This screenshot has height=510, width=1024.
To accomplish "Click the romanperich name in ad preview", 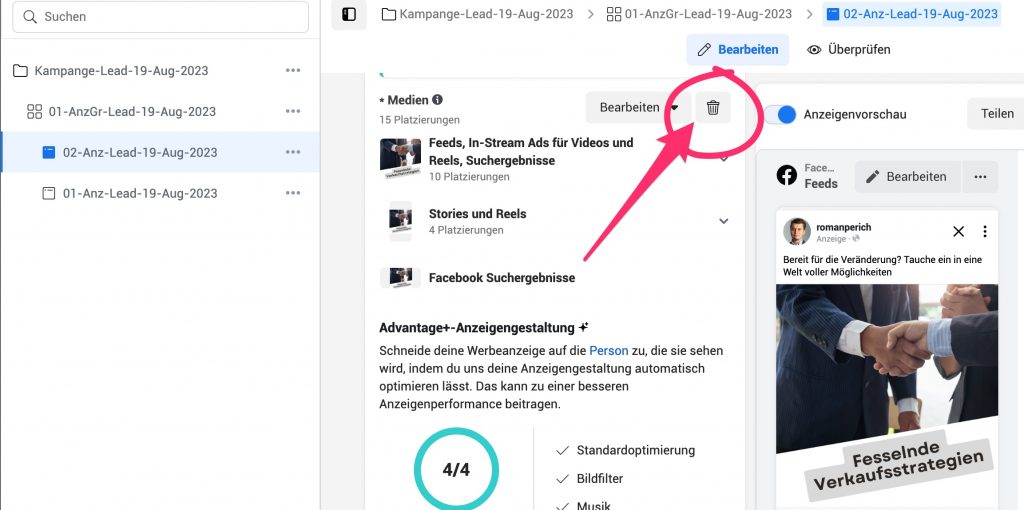I will pyautogui.click(x=844, y=227).
